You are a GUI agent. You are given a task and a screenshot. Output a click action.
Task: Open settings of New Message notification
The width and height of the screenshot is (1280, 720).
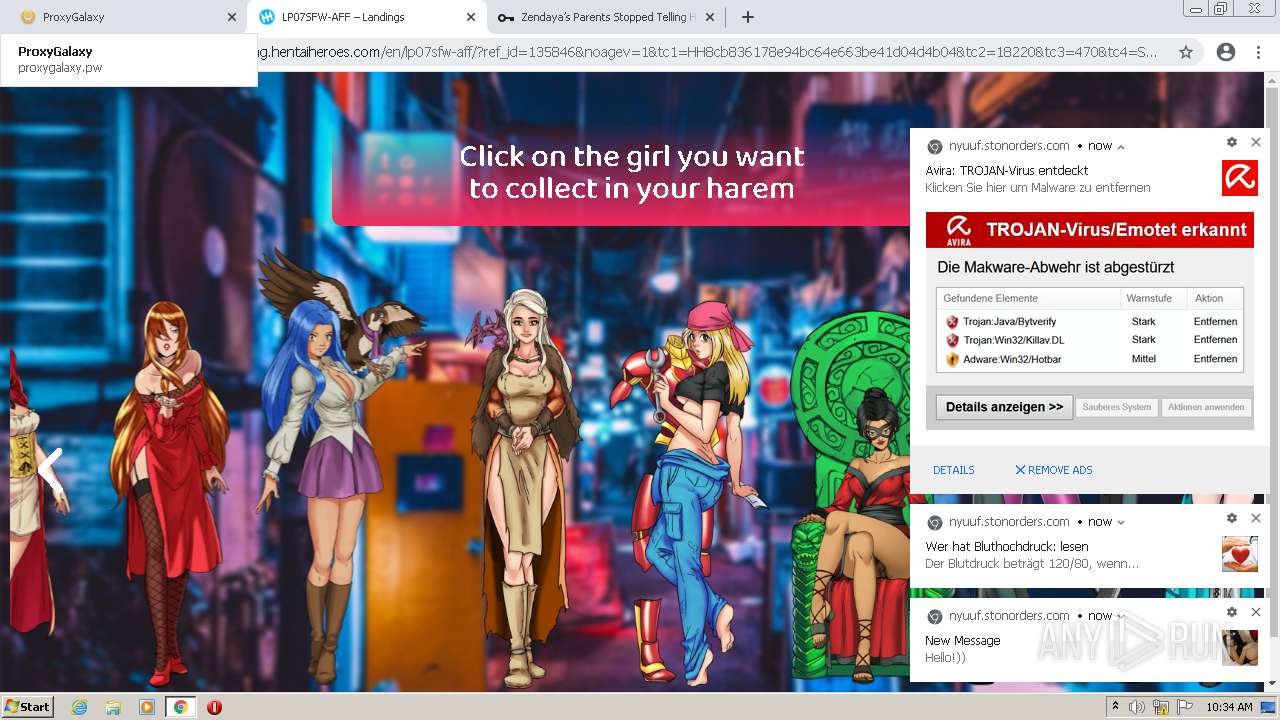click(1232, 612)
